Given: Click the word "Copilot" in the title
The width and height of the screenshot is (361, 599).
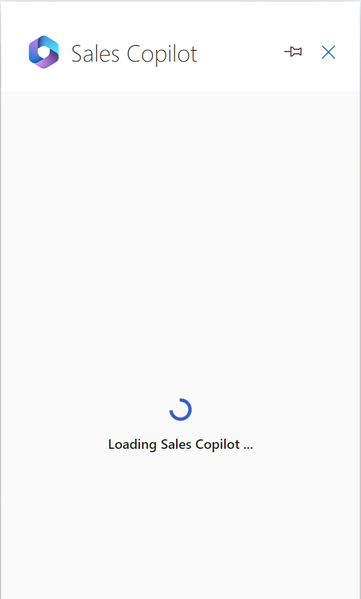Looking at the screenshot, I should (162, 54).
